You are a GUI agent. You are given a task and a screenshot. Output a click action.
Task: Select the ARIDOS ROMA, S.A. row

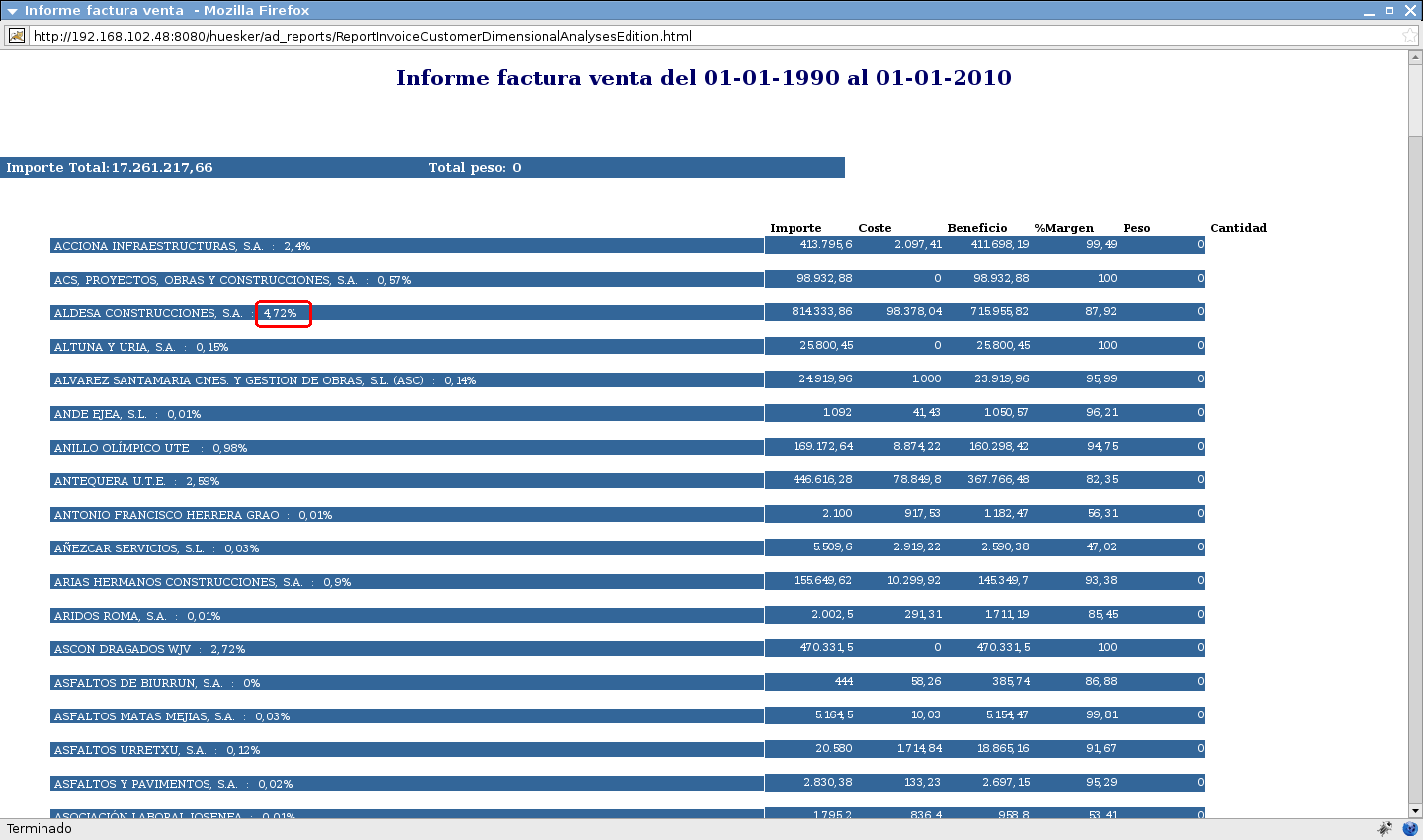coord(407,616)
